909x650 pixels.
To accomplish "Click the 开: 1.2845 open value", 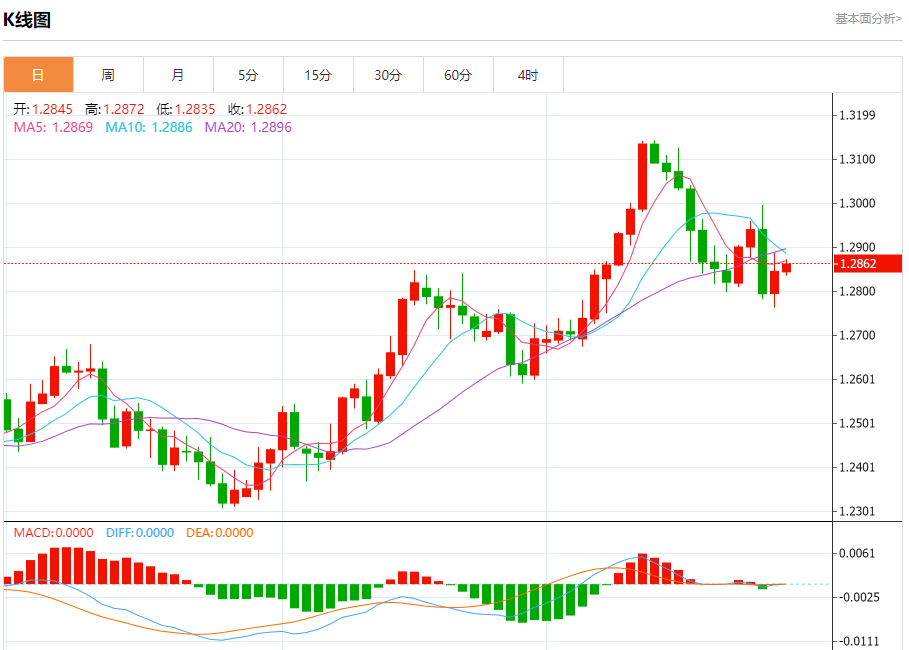I will click(x=43, y=109).
